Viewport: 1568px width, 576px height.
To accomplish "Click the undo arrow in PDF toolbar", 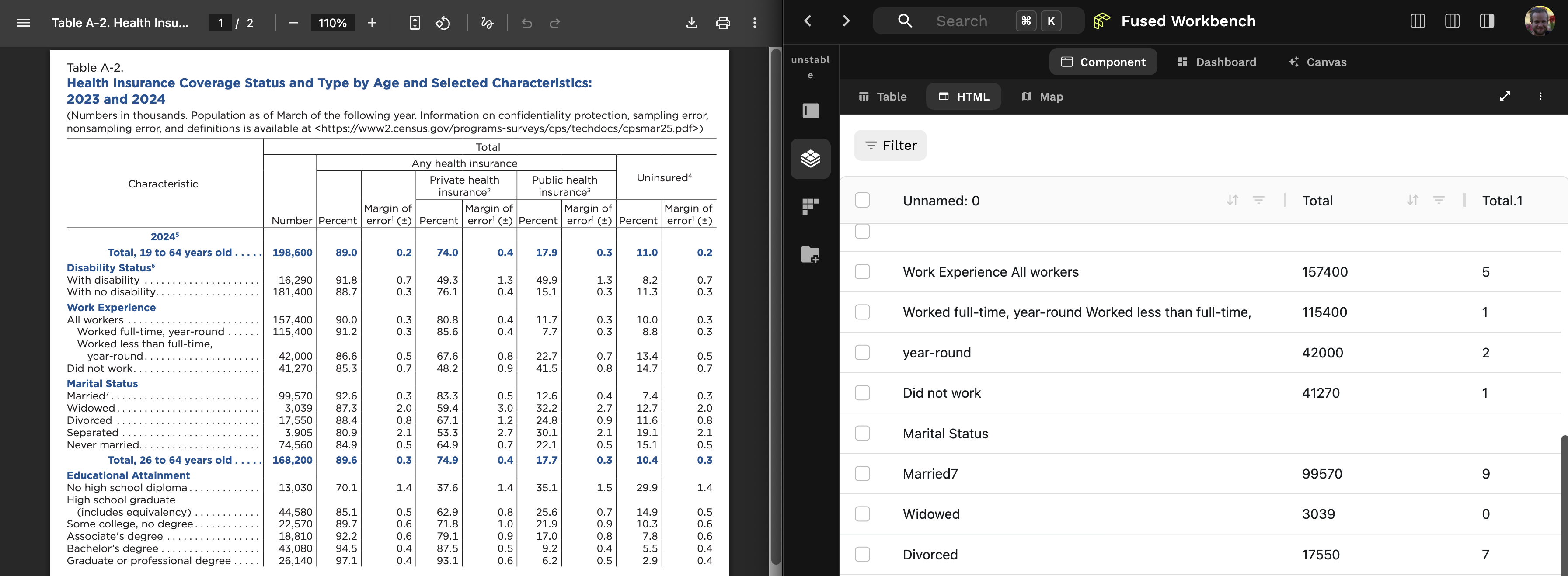I will pos(527,23).
